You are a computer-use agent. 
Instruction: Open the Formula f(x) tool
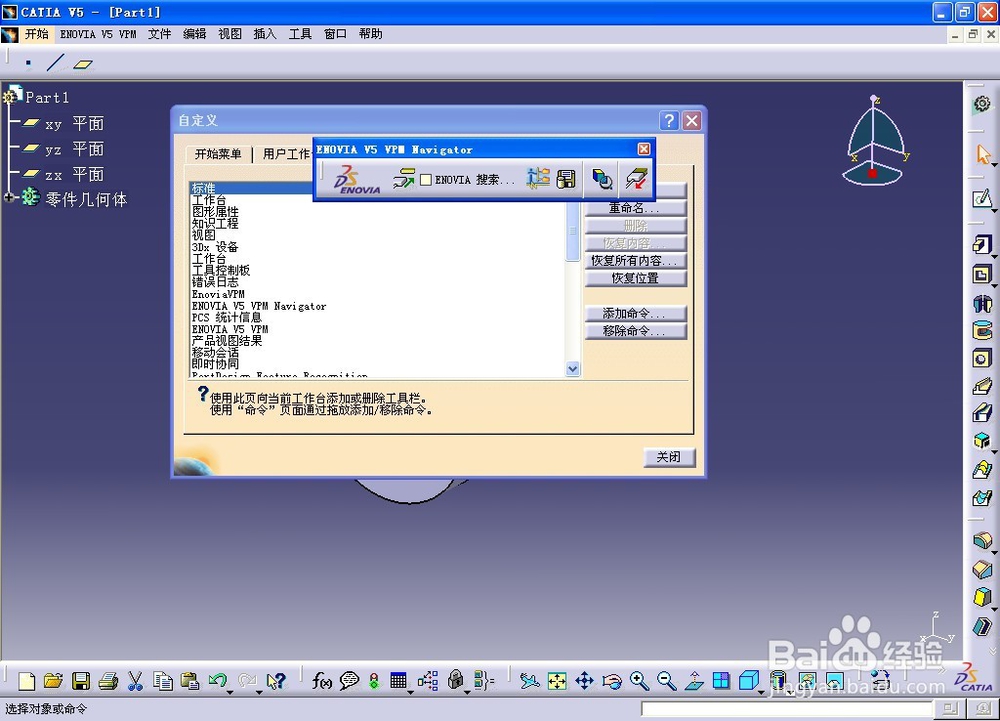322,681
